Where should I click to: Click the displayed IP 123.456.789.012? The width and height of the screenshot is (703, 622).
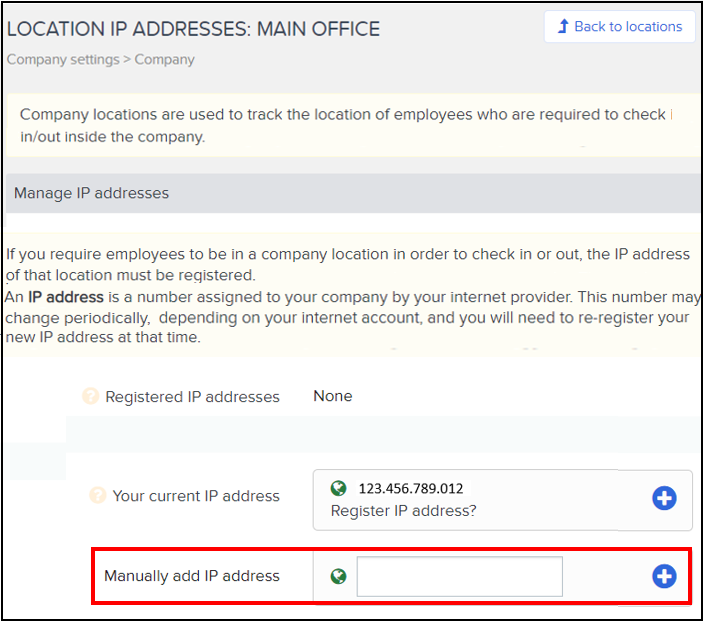click(411, 488)
